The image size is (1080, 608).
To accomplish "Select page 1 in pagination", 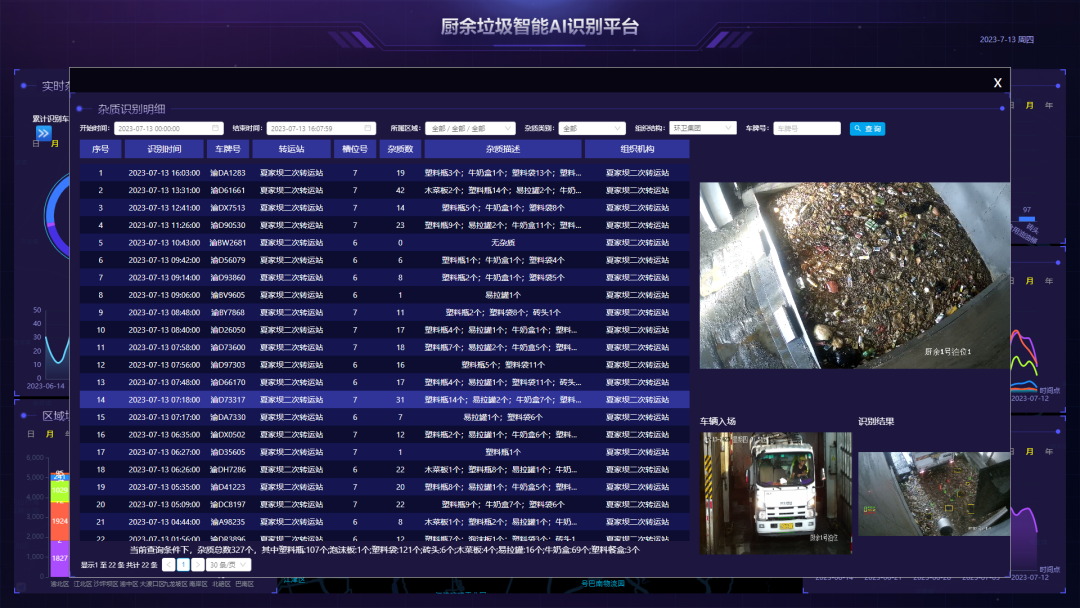I will pyautogui.click(x=183, y=565).
